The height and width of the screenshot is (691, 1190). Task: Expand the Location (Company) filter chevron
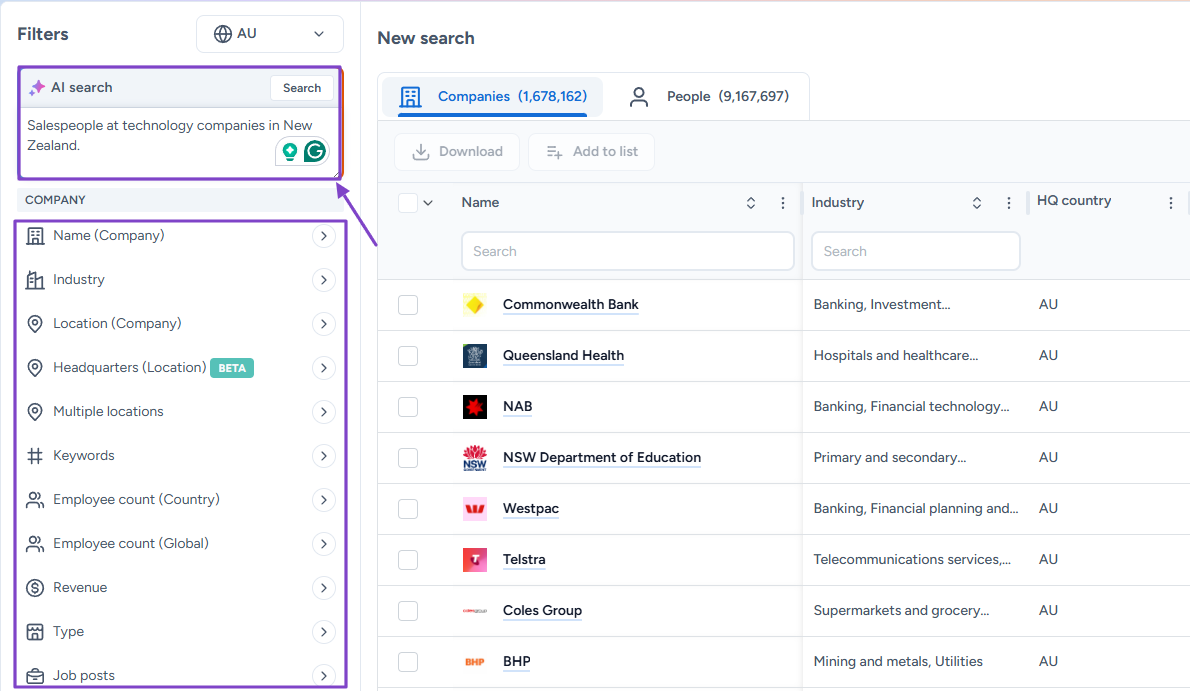click(x=323, y=324)
